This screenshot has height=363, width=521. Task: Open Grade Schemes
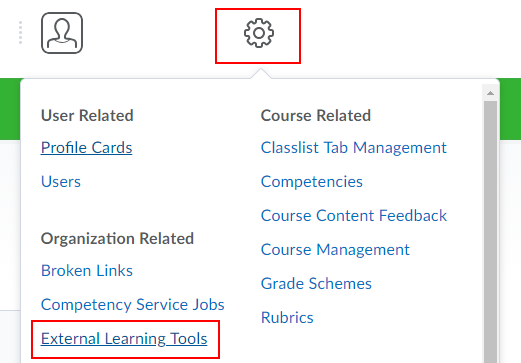pos(316,284)
